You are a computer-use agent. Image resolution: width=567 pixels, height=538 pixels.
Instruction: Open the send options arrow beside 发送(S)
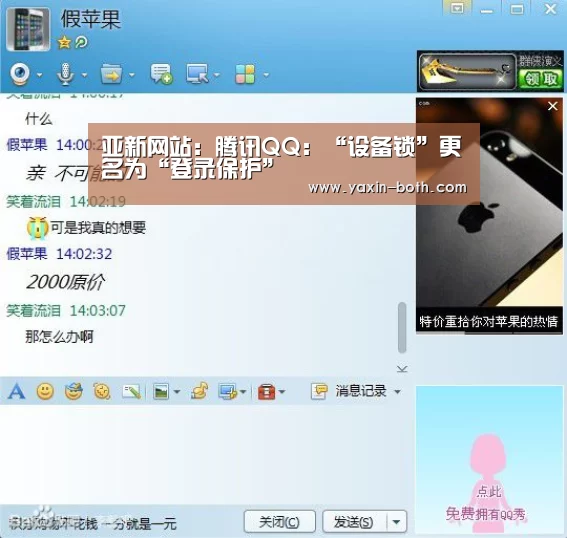coord(397,522)
